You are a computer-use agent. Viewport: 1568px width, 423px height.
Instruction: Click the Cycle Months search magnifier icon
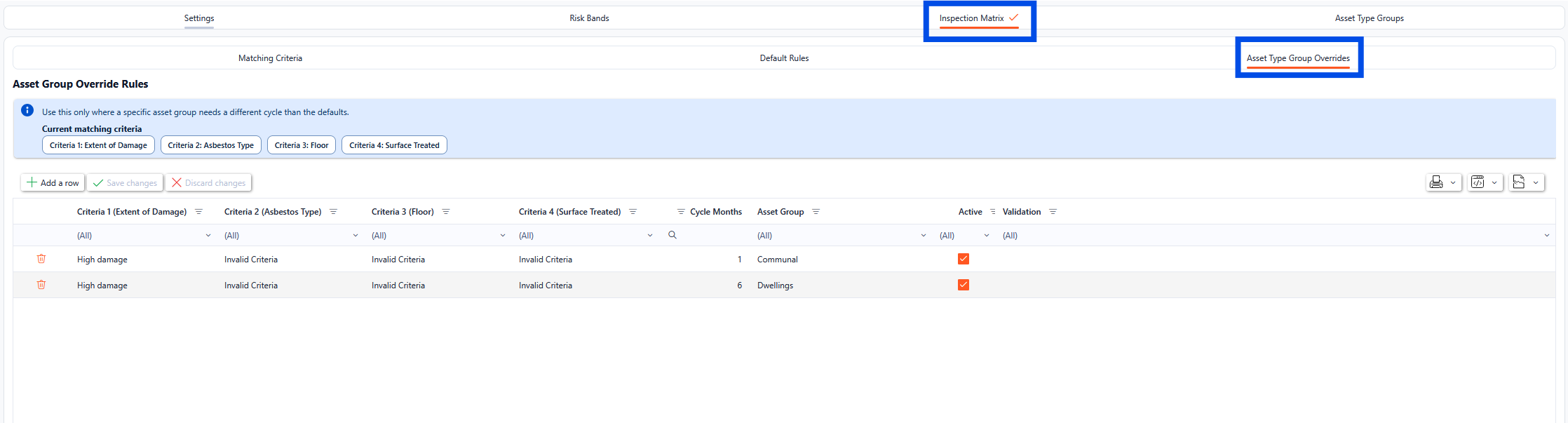point(673,235)
